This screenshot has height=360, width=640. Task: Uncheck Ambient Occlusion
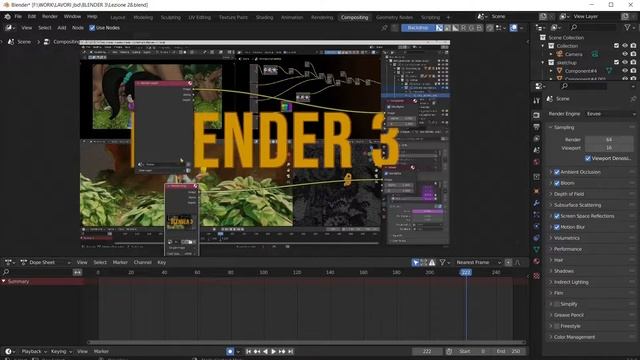[x=557, y=172]
